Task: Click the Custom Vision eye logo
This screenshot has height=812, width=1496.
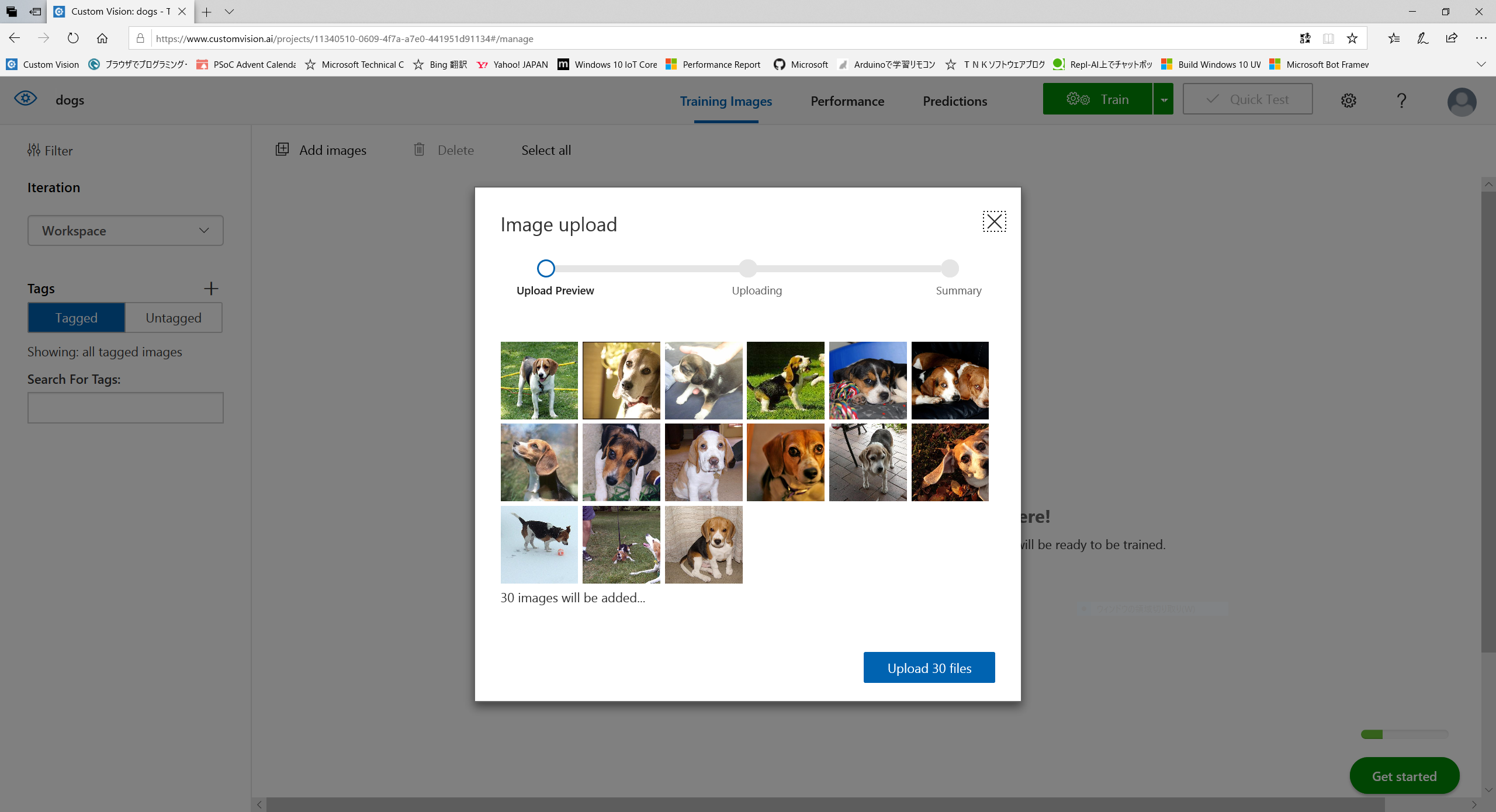Action: (x=25, y=99)
